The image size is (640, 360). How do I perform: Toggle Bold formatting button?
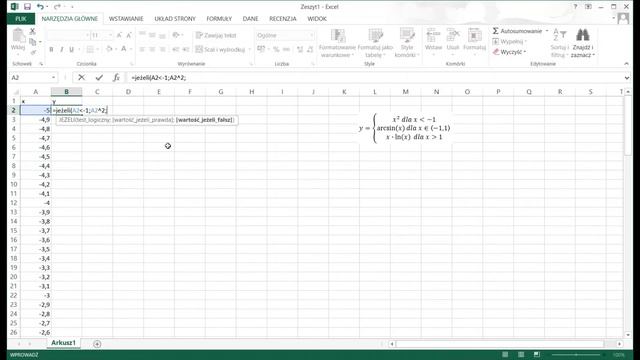51,49
